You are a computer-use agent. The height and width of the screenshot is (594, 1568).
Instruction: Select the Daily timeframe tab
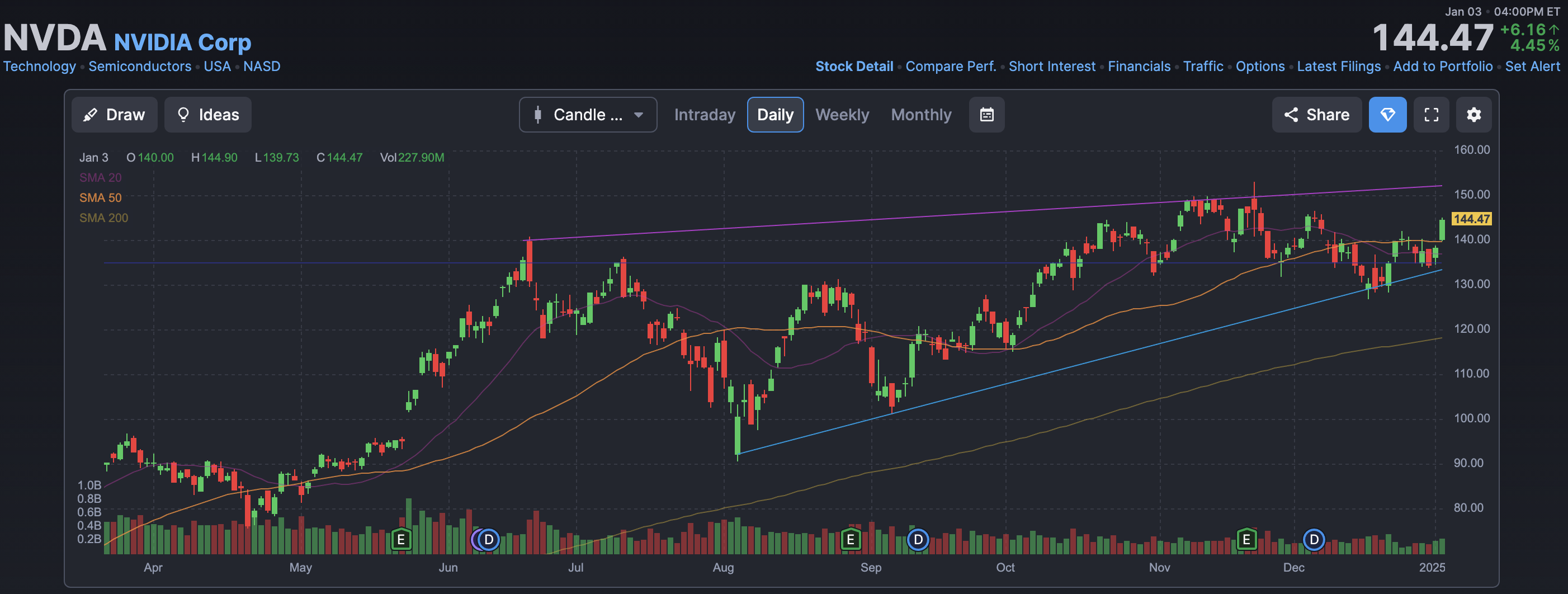(x=775, y=115)
